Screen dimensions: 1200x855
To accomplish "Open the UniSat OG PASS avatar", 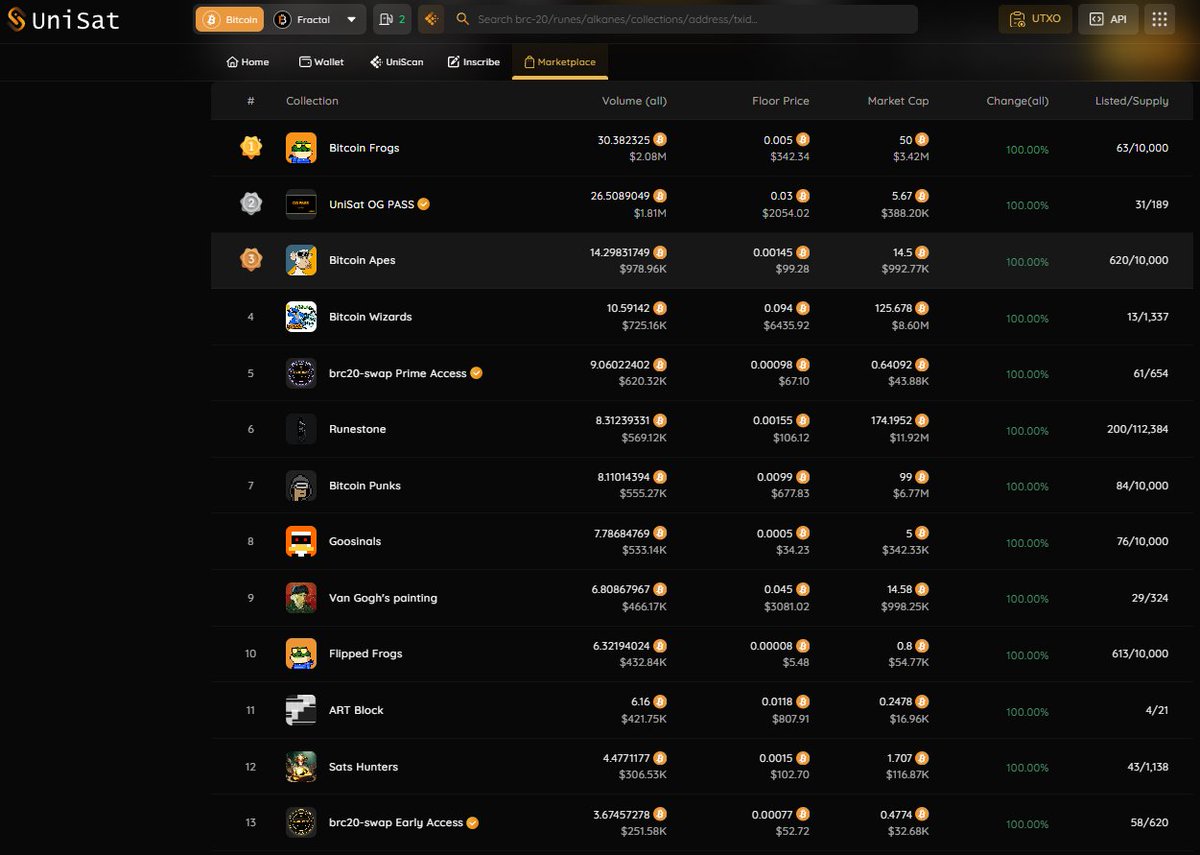I will click(301, 204).
